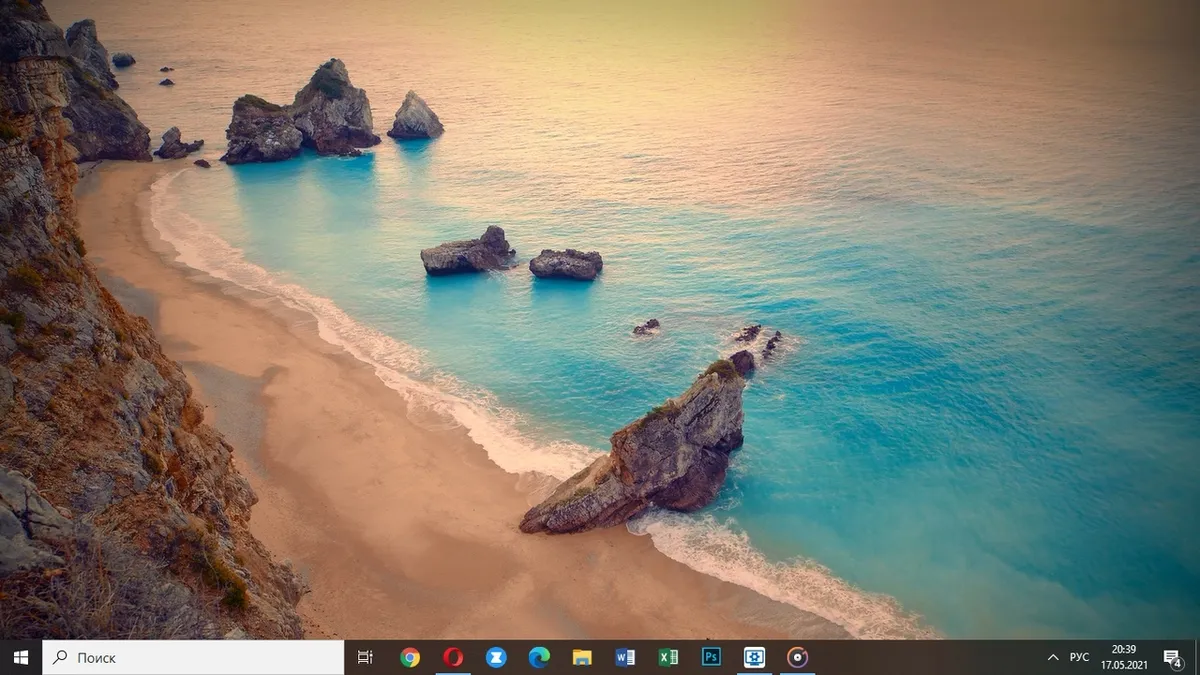Viewport: 1200px width, 675px height.
Task: Open the notification center with 4 alerts
Action: tap(1173, 657)
